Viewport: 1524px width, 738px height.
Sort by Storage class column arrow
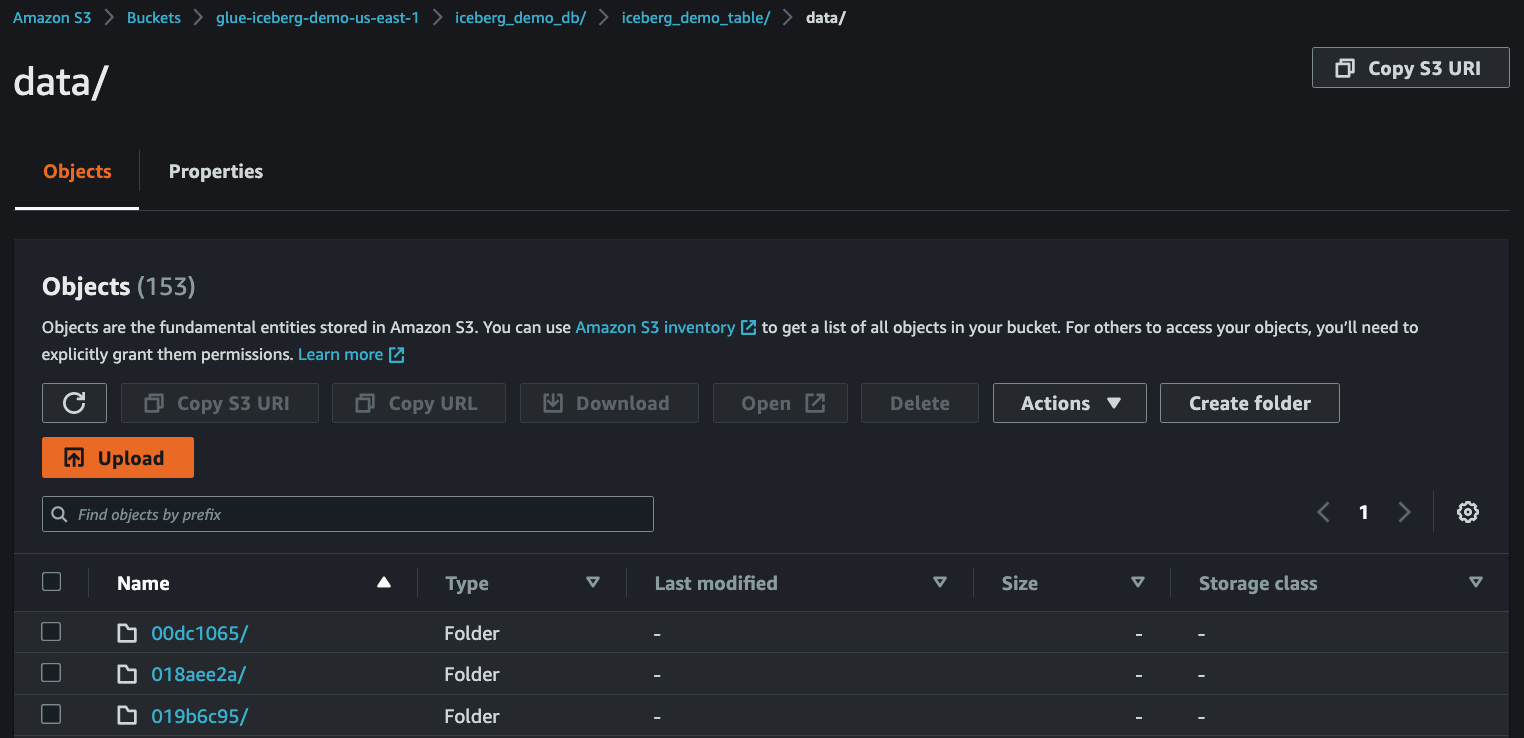click(x=1476, y=582)
